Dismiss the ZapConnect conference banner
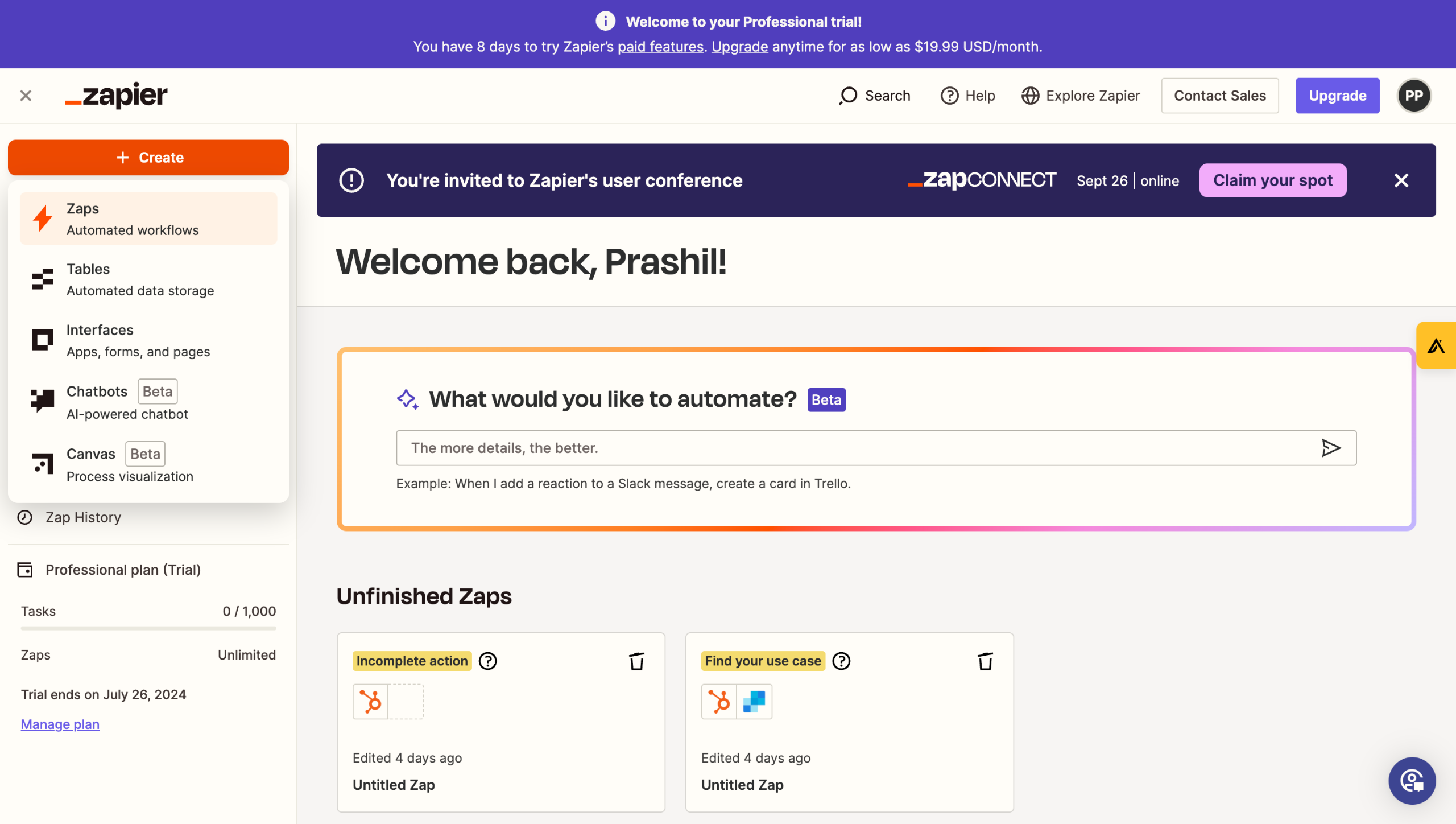The width and height of the screenshot is (1456, 824). point(1401,180)
